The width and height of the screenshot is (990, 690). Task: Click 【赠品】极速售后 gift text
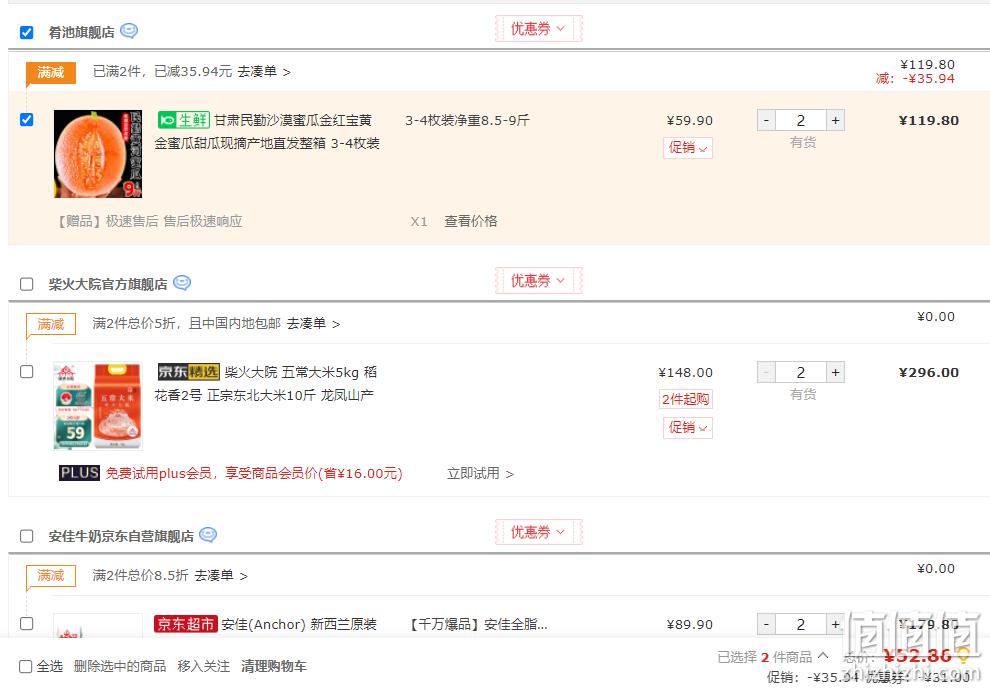tap(148, 221)
